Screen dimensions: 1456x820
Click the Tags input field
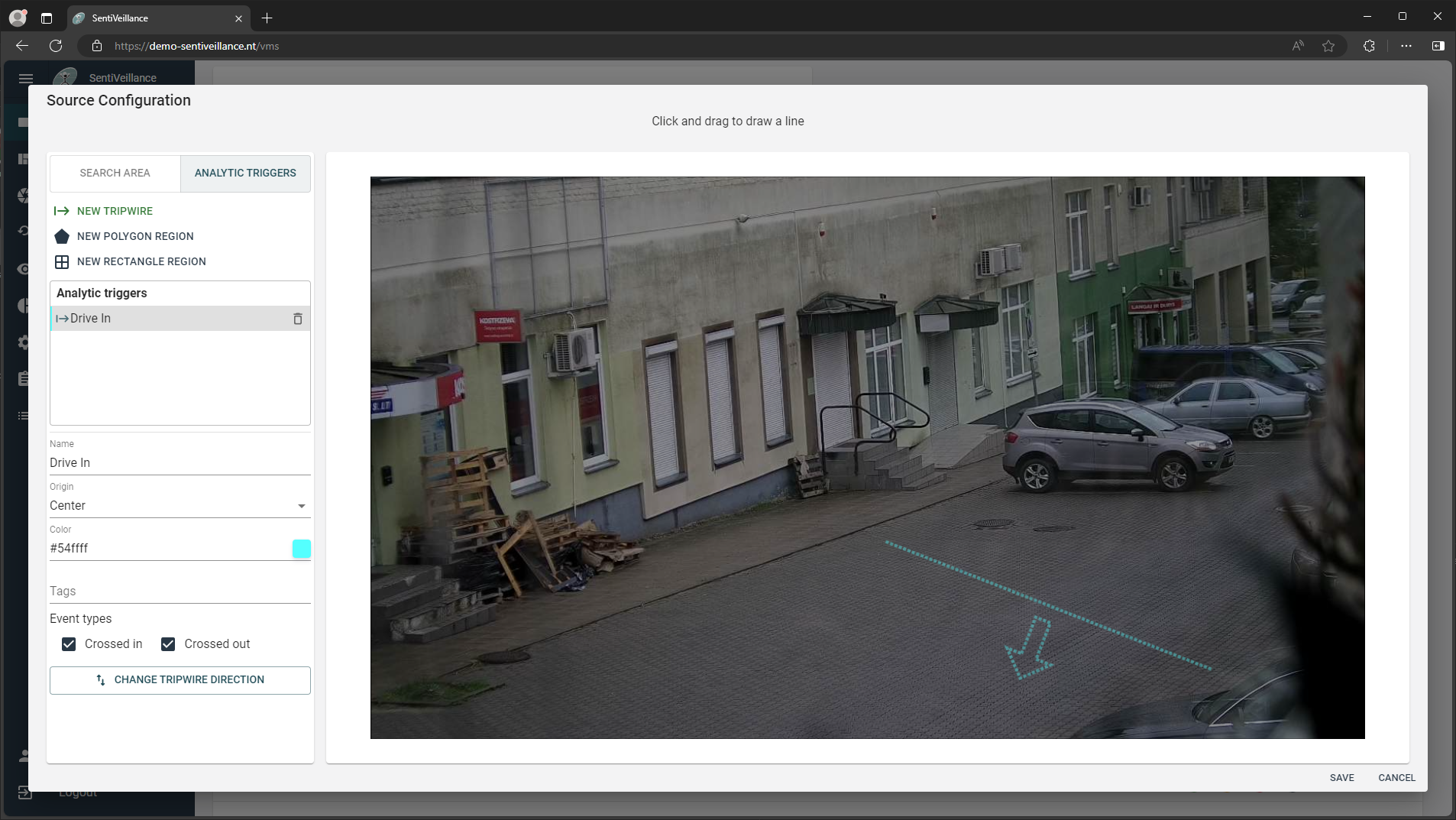(180, 591)
